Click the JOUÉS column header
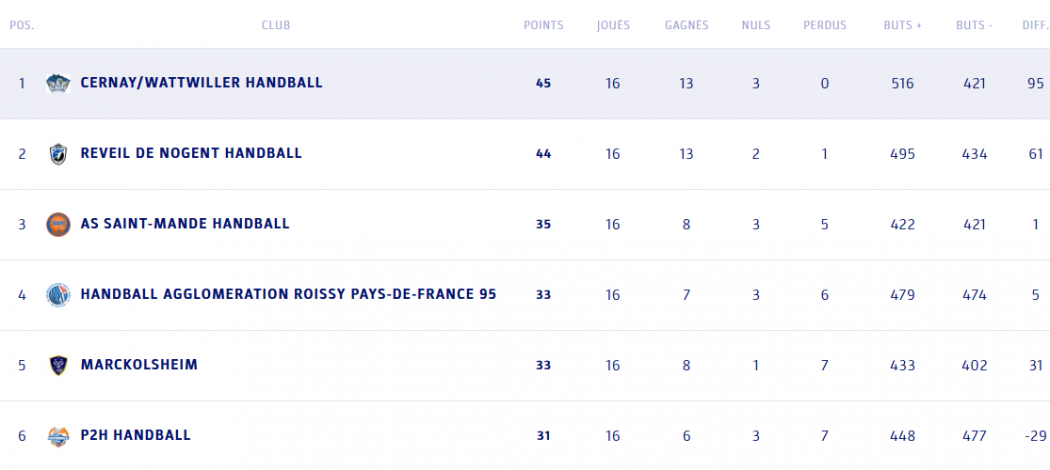1050x470 pixels. tap(613, 25)
